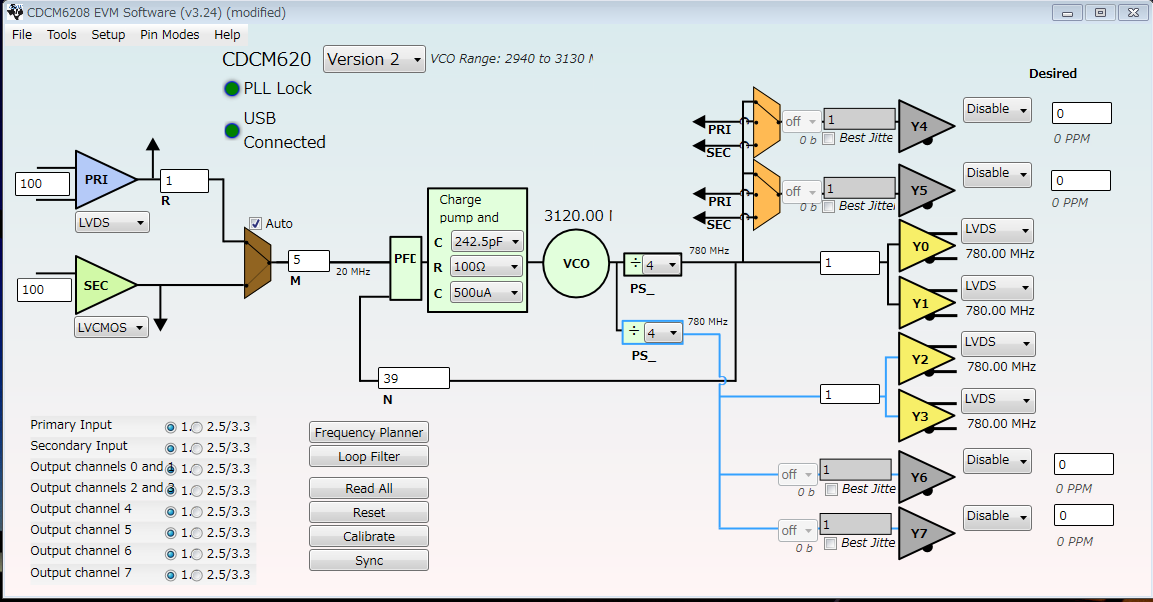Open the Help menu

tap(227, 35)
